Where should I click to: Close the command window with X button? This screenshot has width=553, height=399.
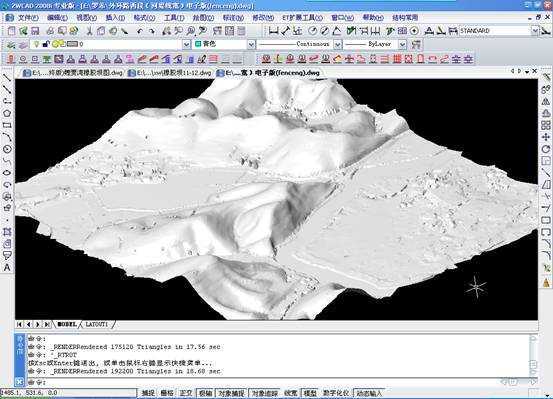(x=19, y=382)
